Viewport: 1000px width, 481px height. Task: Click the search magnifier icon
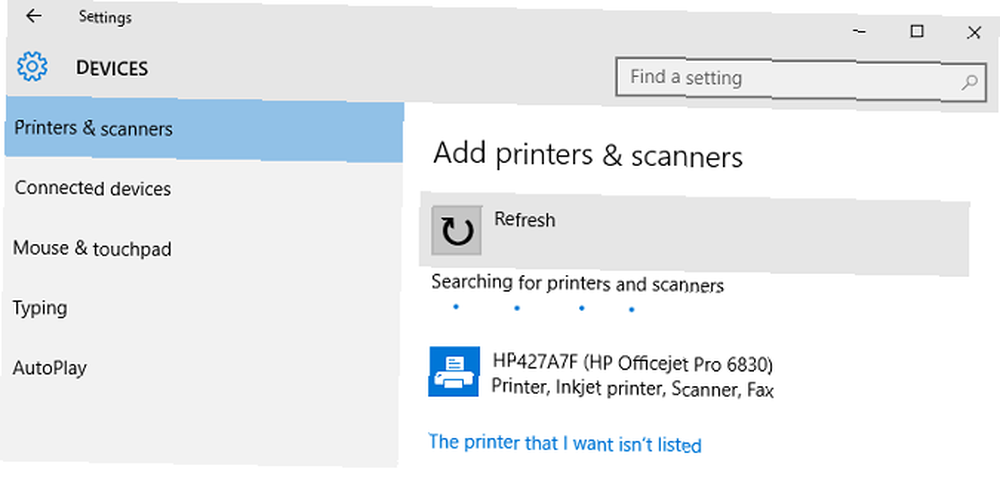[969, 81]
